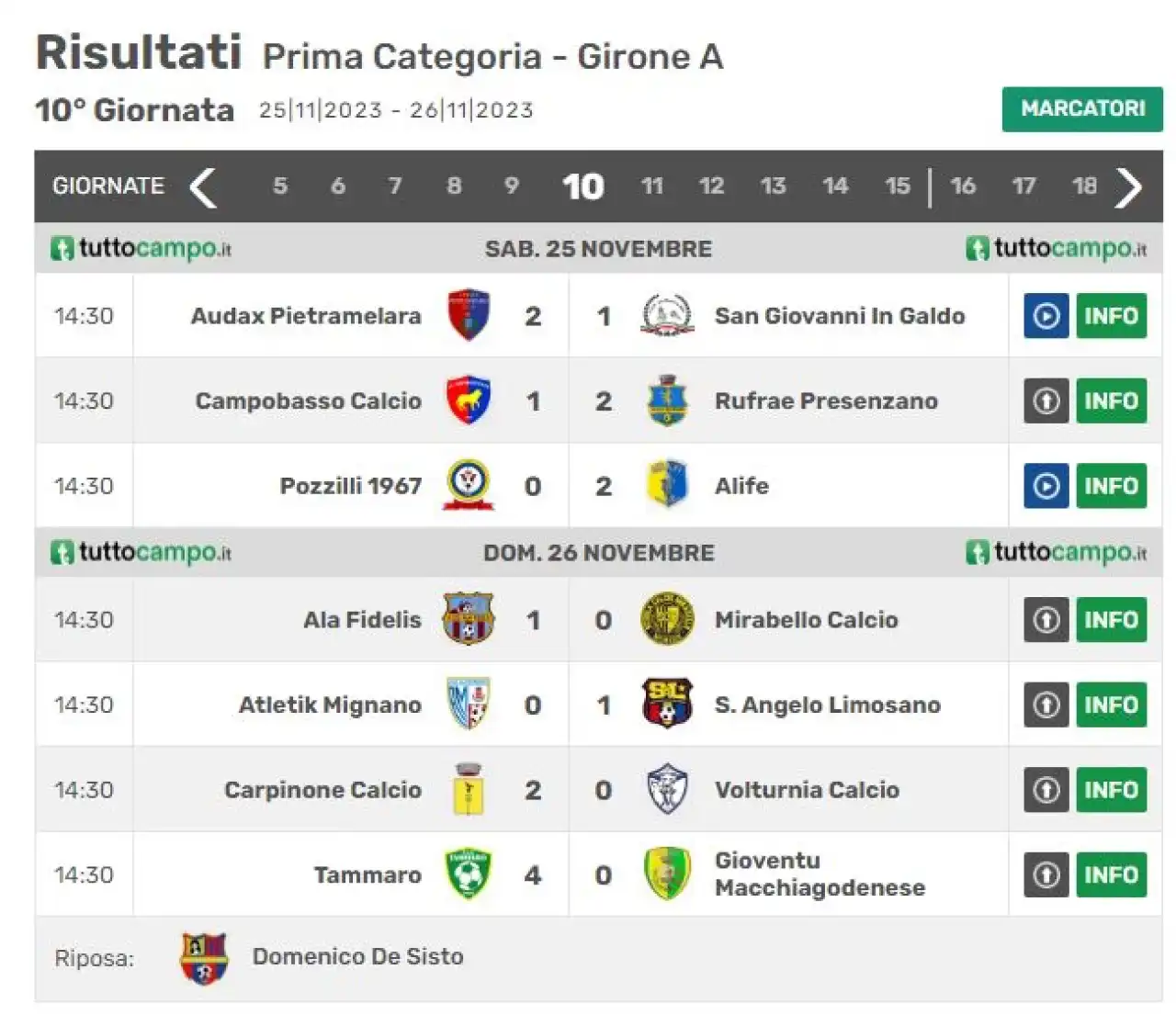Open the MARCATORI button
This screenshot has width=1176, height=1015.
1082,109
